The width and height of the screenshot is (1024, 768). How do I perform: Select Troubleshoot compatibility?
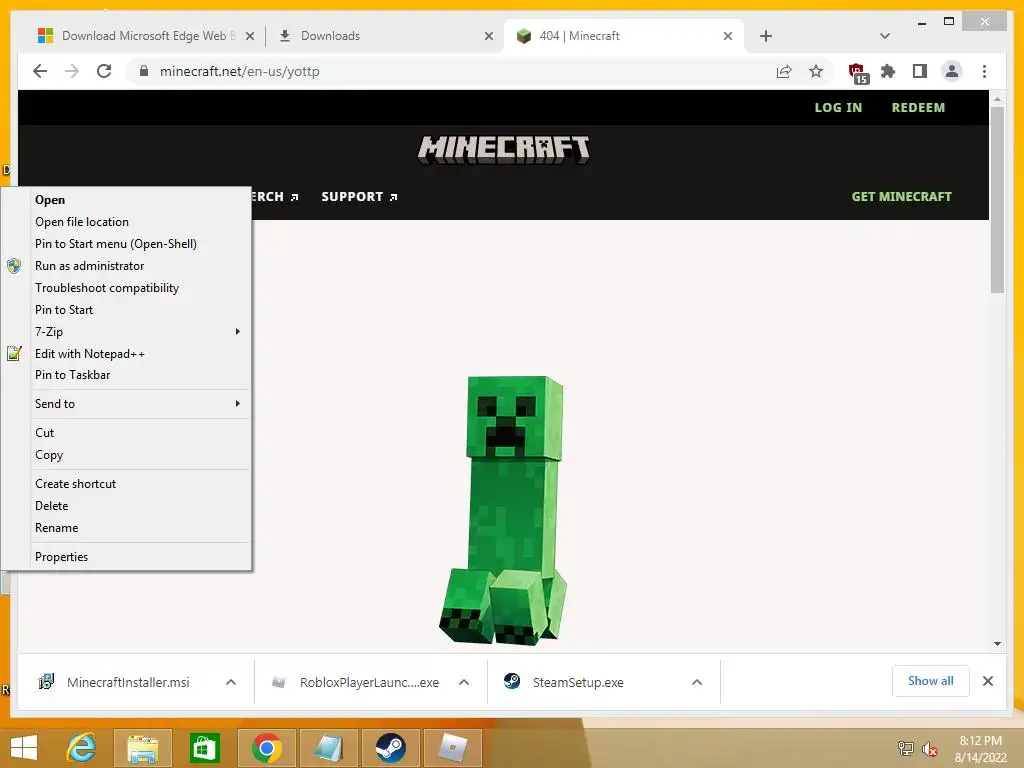(x=140, y=288)
